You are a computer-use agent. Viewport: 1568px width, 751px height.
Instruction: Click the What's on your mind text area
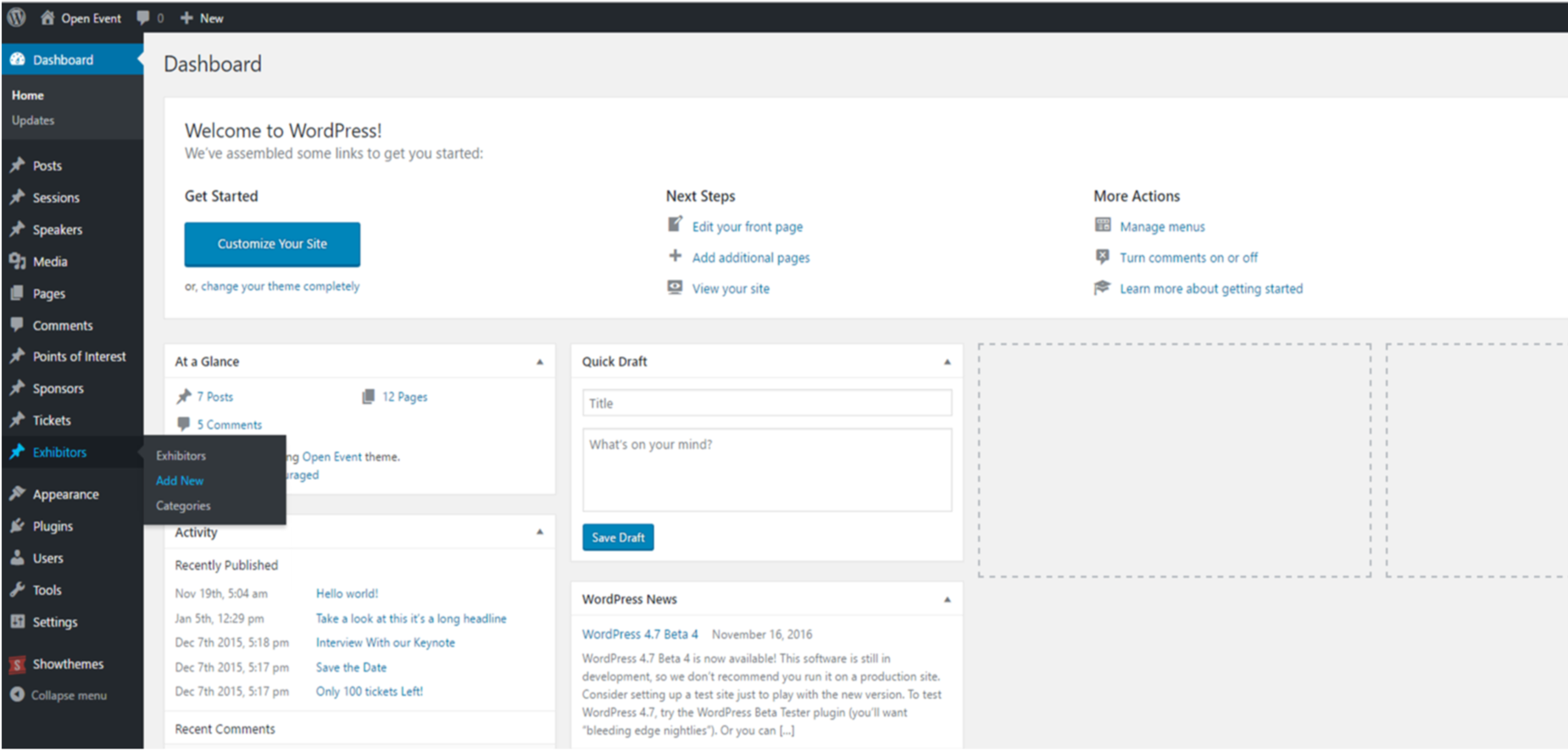pyautogui.click(x=767, y=470)
